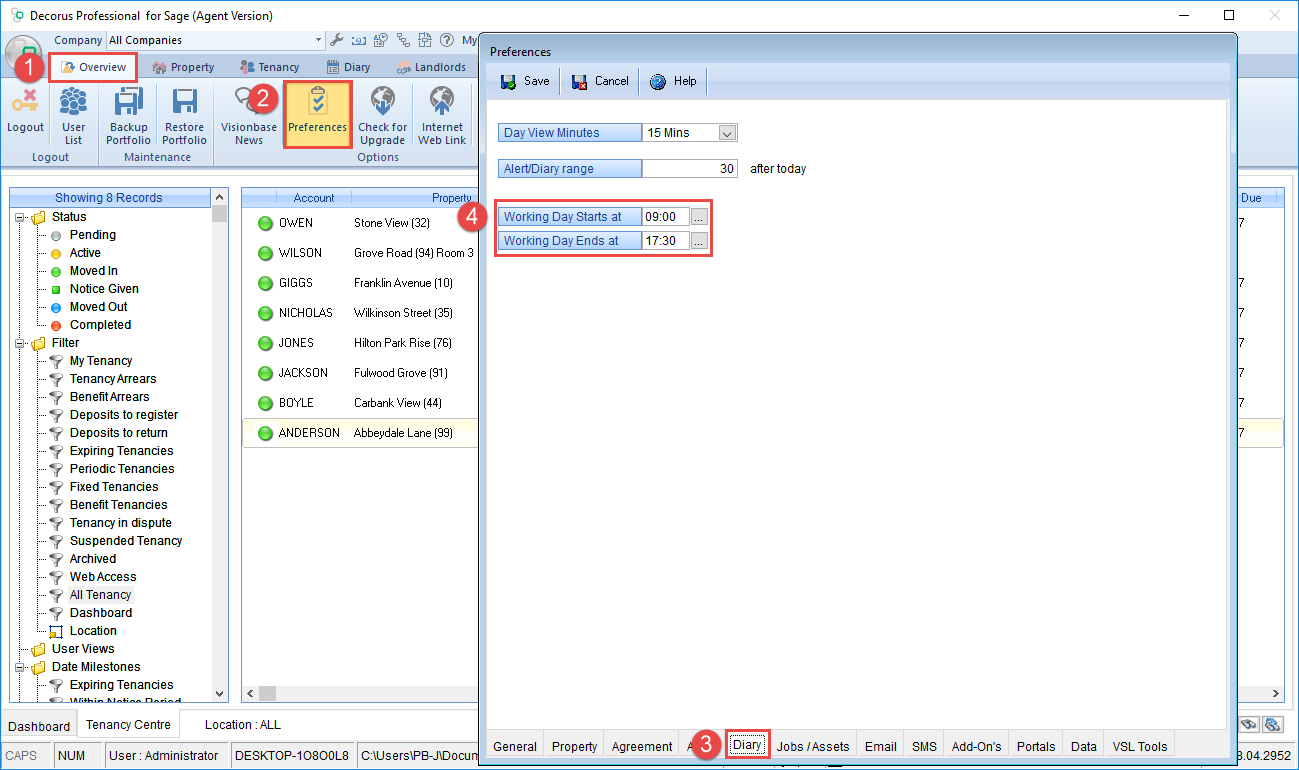The image size is (1299, 770).
Task: Open Preferences from the ribbon
Action: point(318,114)
